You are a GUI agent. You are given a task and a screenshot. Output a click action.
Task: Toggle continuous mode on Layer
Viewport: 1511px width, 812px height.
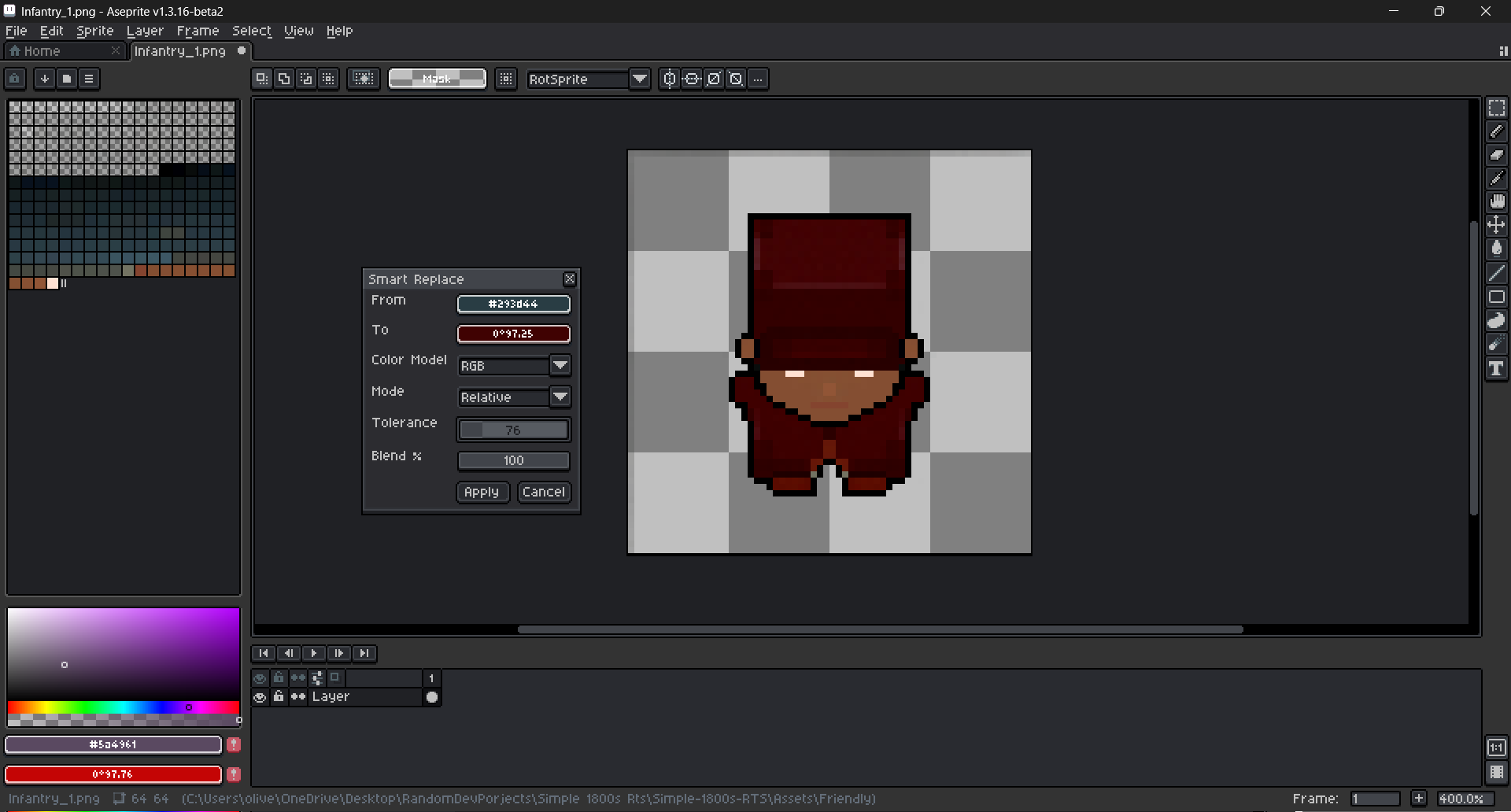pyautogui.click(x=298, y=697)
